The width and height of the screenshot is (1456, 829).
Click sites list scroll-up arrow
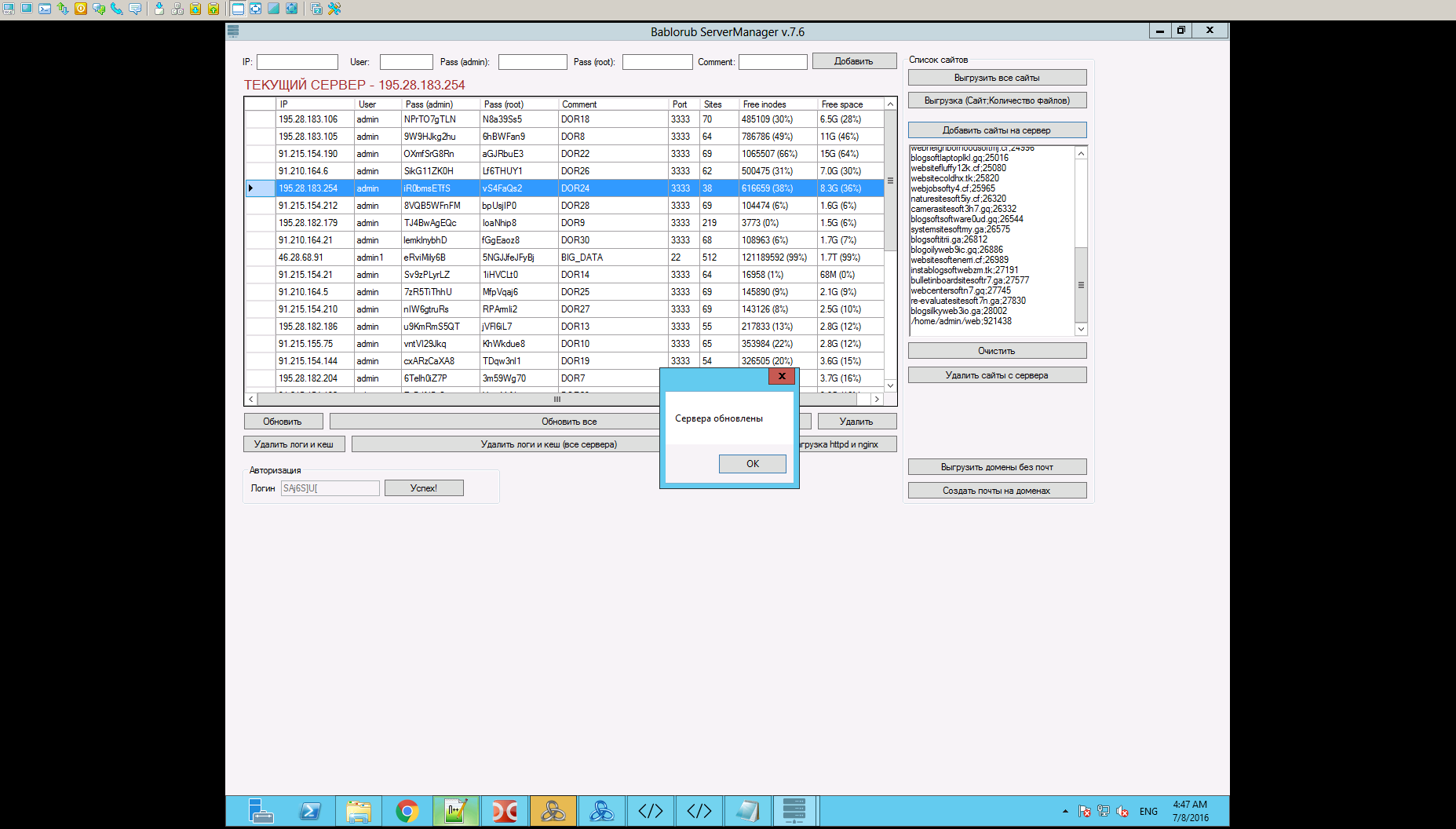tap(1081, 153)
